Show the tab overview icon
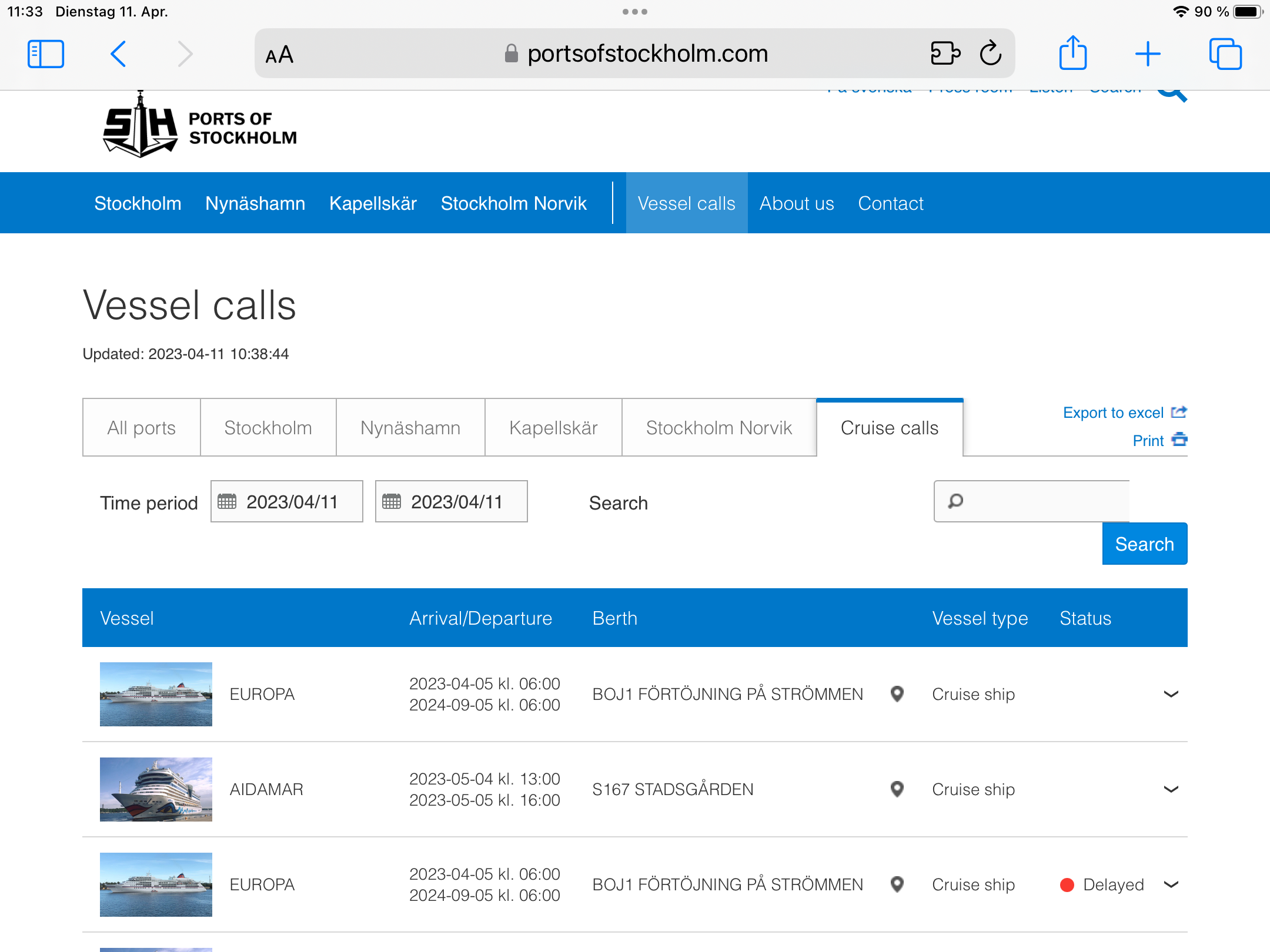Viewport: 1270px width, 952px height. click(x=1225, y=54)
